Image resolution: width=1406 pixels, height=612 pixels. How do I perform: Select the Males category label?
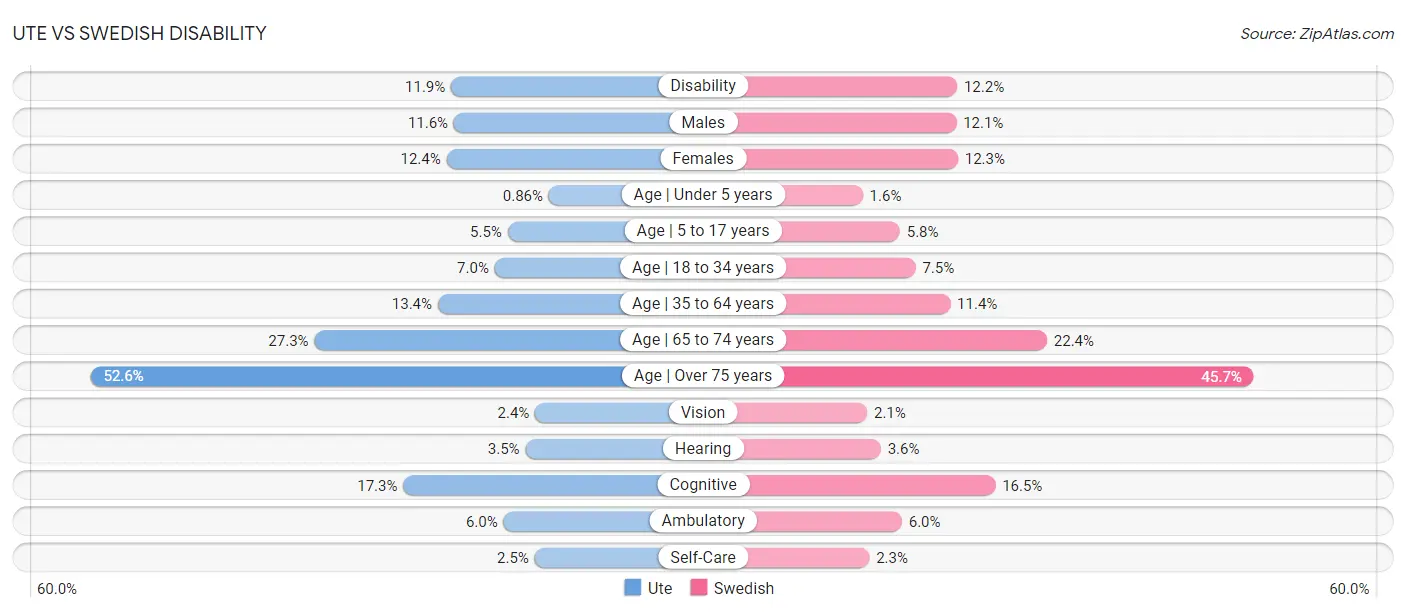point(703,122)
